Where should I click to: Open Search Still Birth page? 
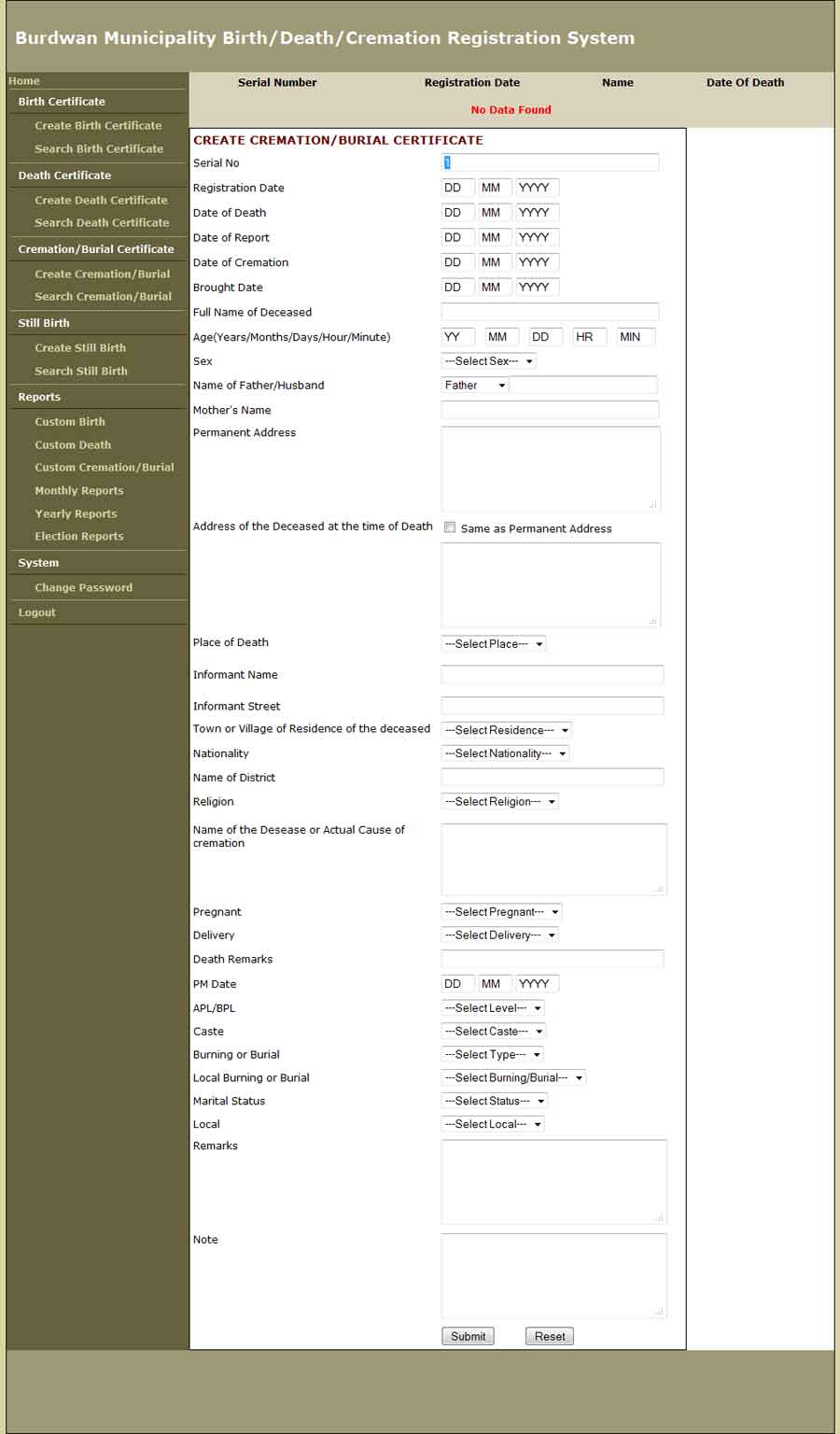(81, 371)
